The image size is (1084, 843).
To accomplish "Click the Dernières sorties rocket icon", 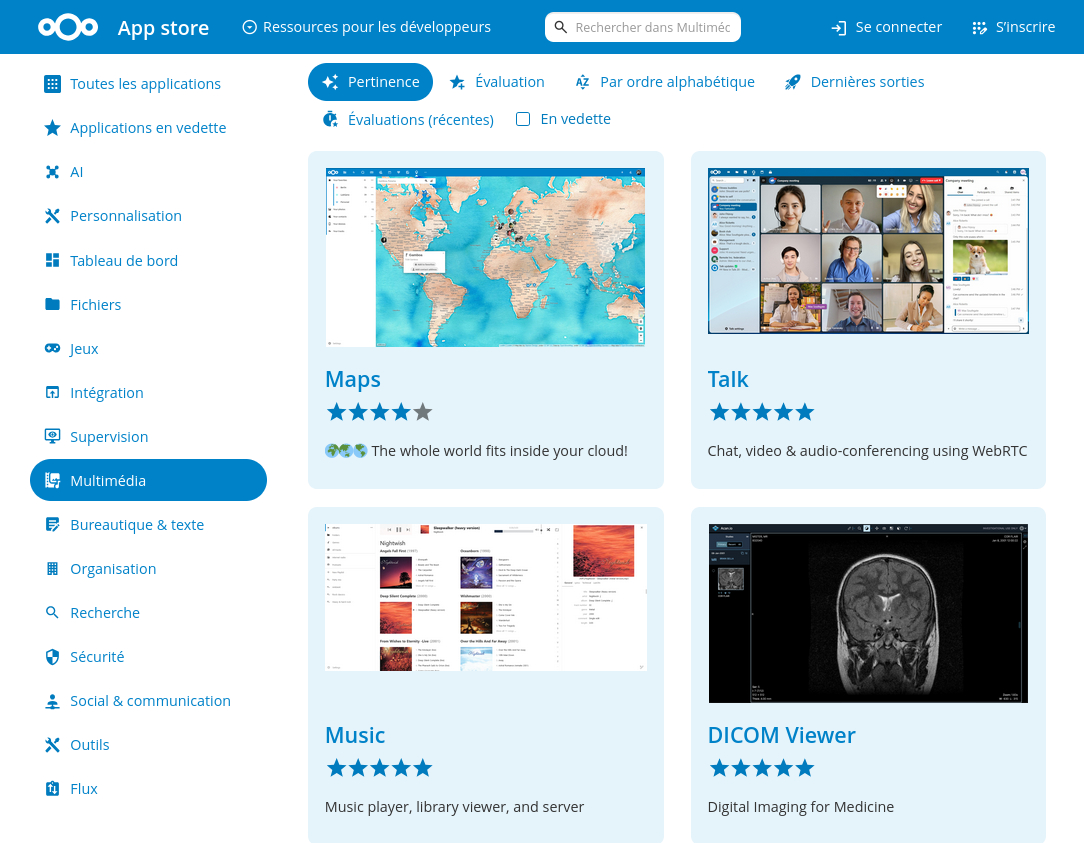I will [x=792, y=82].
